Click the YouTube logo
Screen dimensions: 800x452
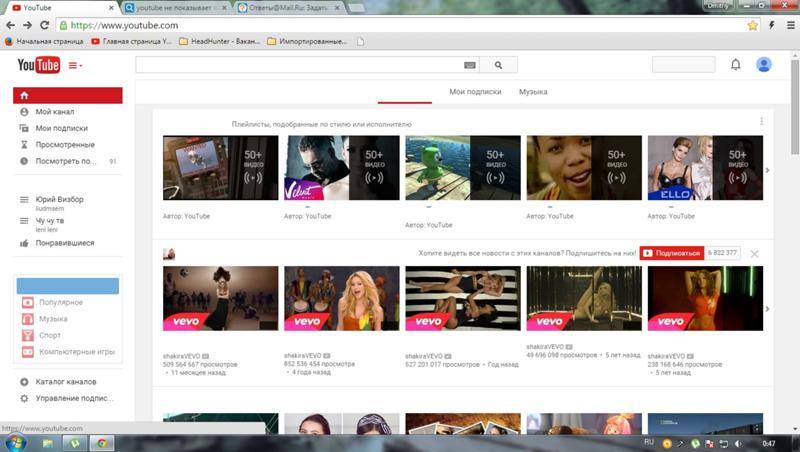pyautogui.click(x=39, y=65)
